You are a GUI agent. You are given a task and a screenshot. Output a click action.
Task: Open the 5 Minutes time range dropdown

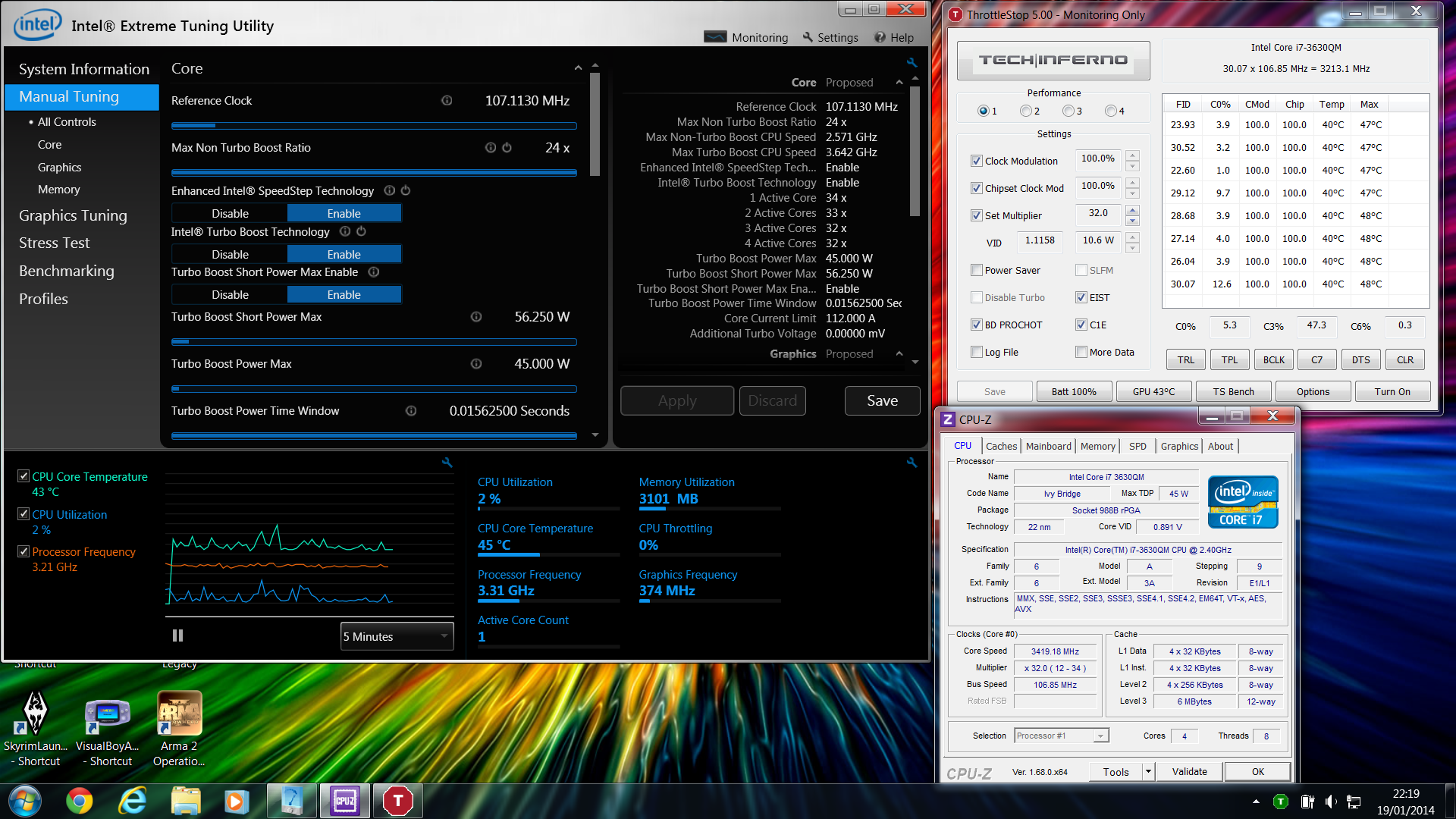click(397, 636)
